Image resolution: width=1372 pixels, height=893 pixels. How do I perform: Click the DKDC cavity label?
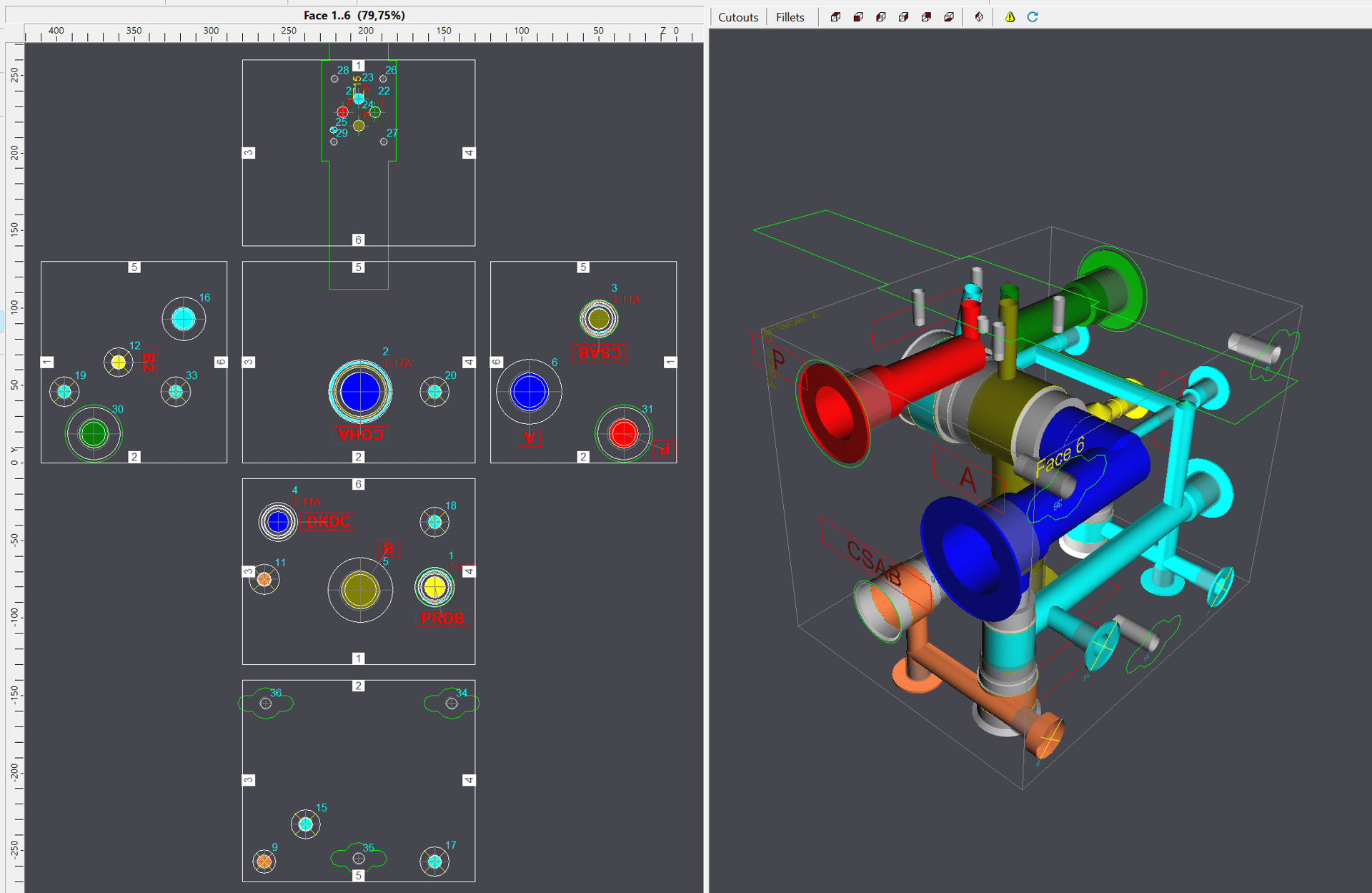[x=327, y=522]
